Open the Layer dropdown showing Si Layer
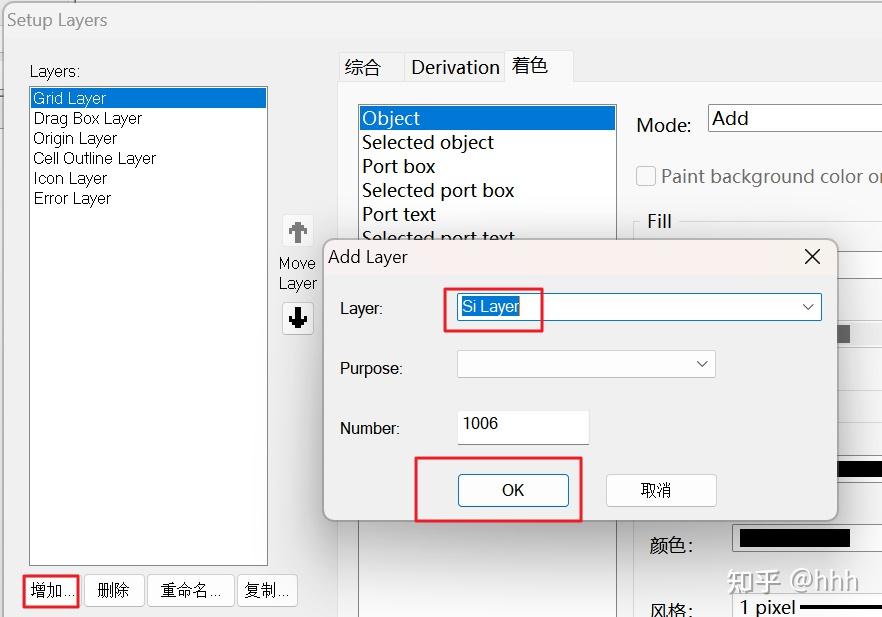 point(808,307)
